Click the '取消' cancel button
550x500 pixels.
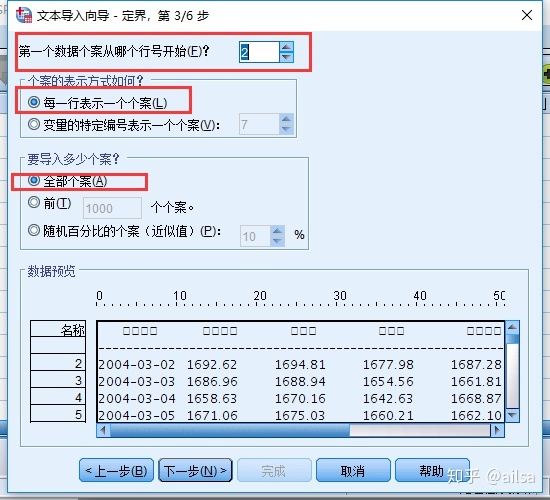click(x=353, y=471)
